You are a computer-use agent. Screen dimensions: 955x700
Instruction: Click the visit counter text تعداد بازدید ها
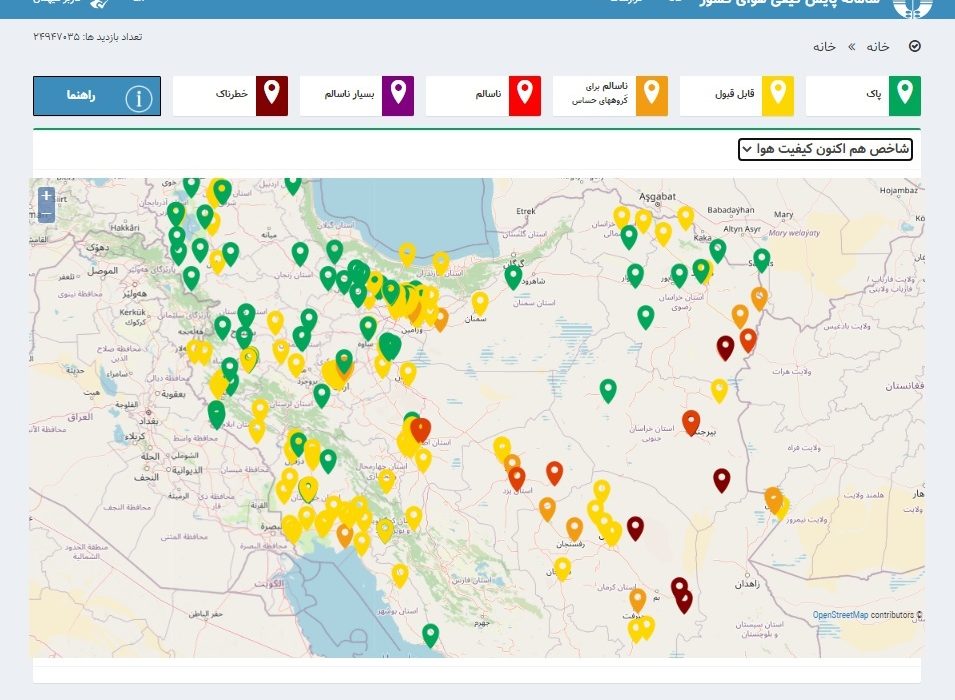click(87, 37)
